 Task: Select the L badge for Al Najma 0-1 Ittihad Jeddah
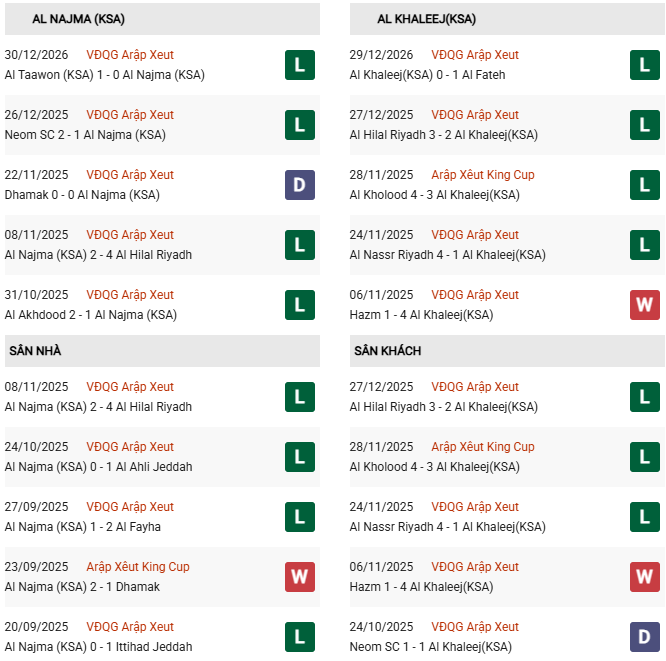pos(299,637)
